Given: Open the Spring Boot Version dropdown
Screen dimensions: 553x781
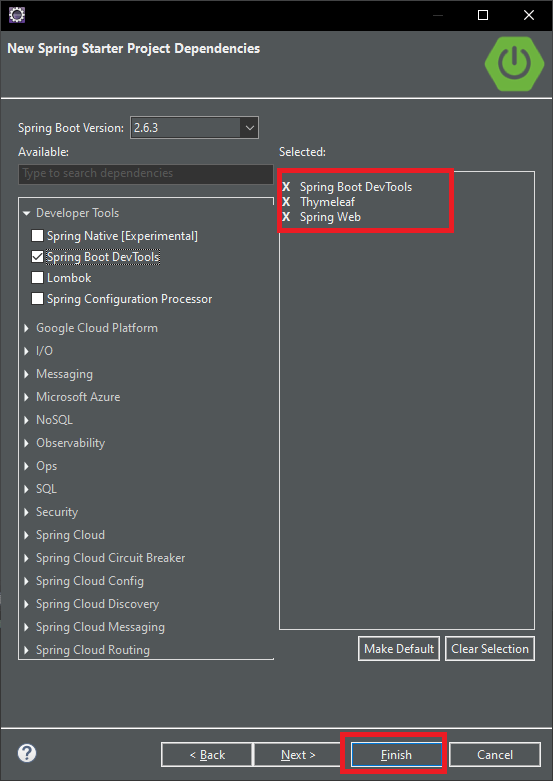Looking at the screenshot, I should tap(194, 128).
